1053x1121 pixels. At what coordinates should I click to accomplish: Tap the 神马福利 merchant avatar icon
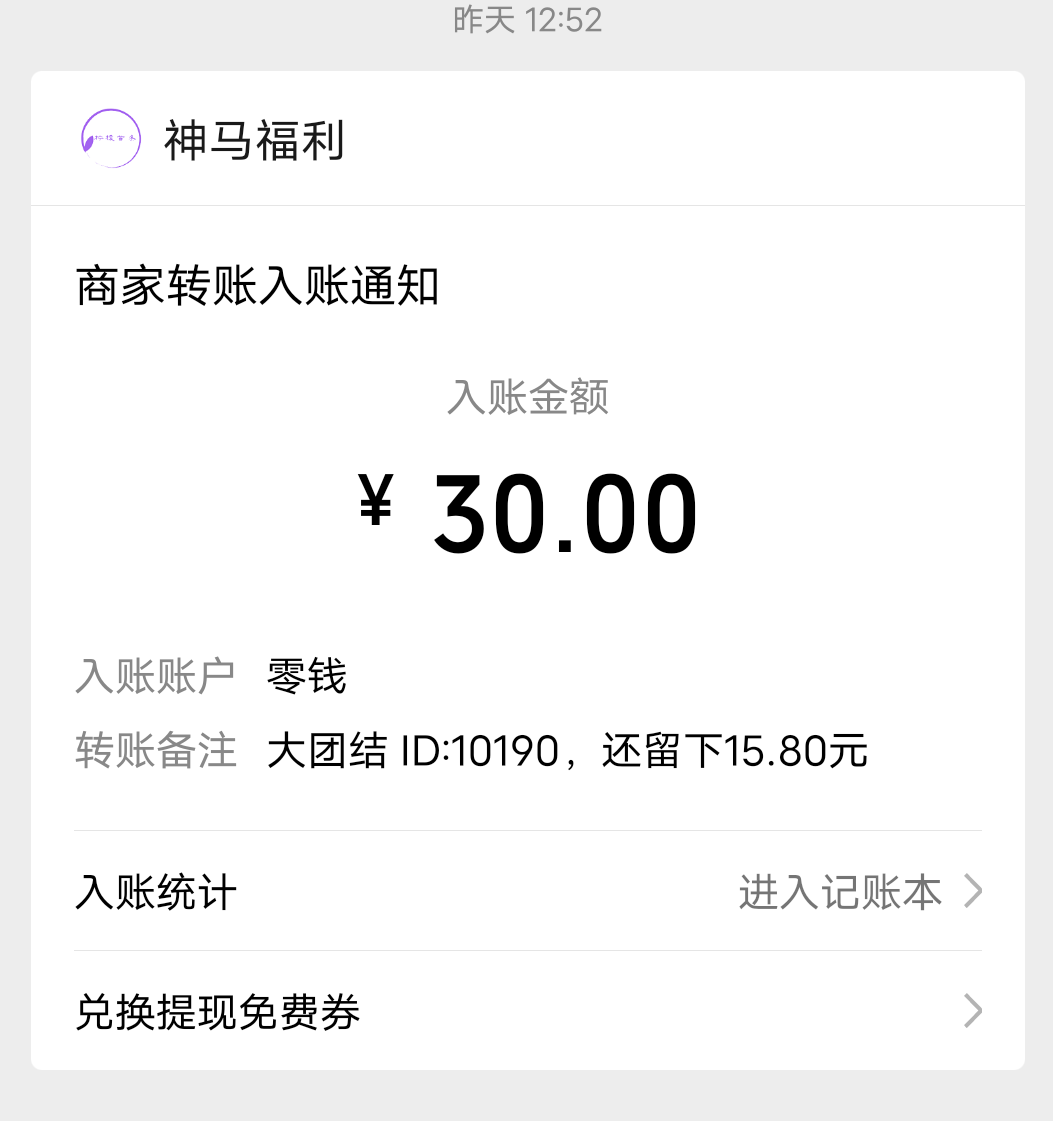110,139
